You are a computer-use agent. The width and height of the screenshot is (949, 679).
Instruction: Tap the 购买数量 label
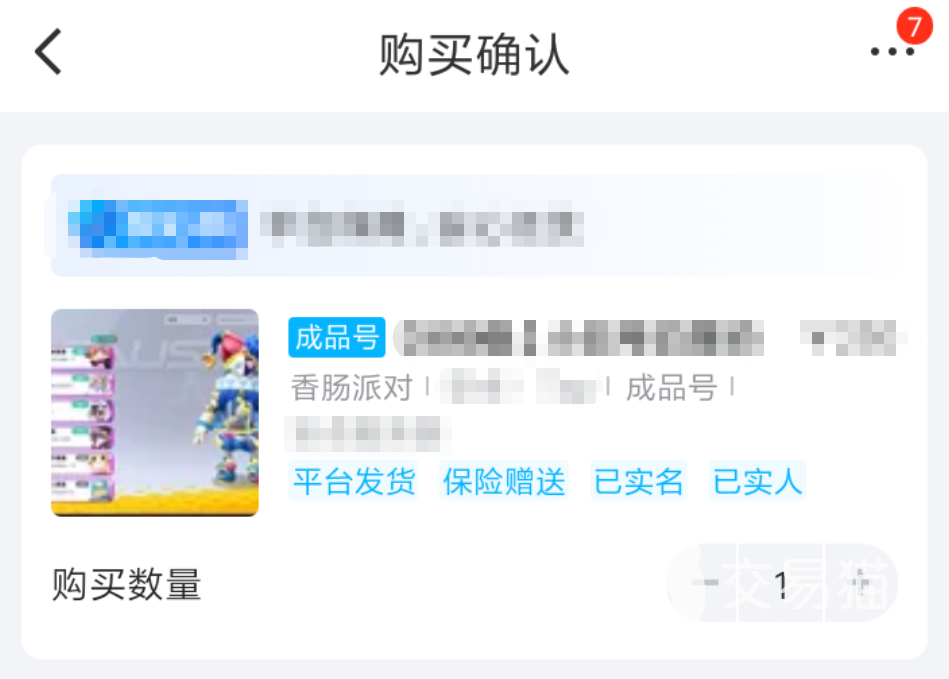pyautogui.click(x=126, y=584)
